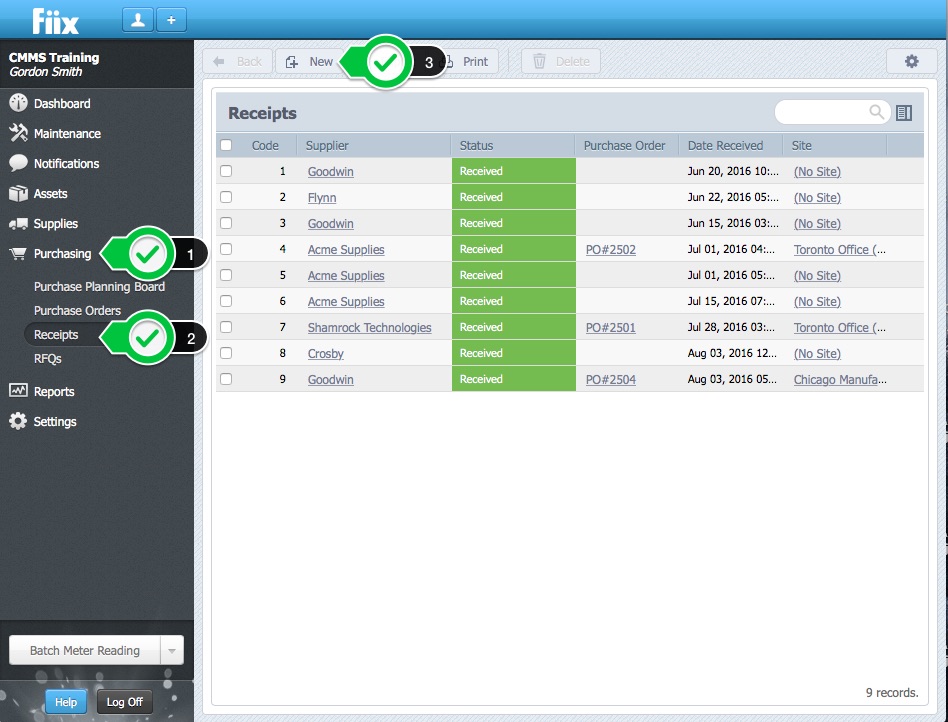Open the Chicago Manufa... site link
The width and height of the screenshot is (948, 722).
click(x=840, y=380)
